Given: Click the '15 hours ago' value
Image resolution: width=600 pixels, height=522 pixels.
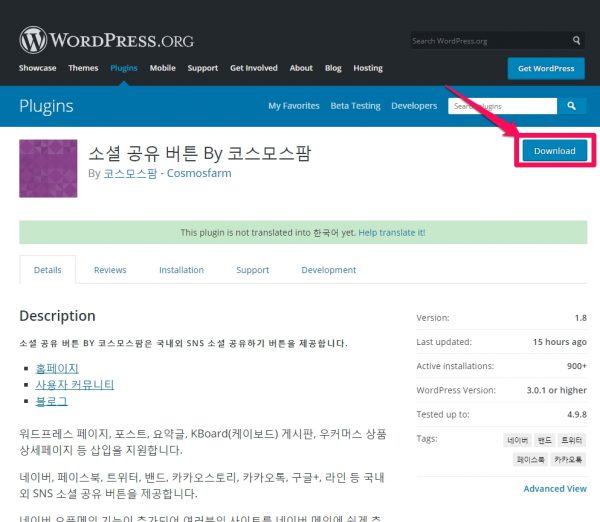Looking at the screenshot, I should coord(560,342).
